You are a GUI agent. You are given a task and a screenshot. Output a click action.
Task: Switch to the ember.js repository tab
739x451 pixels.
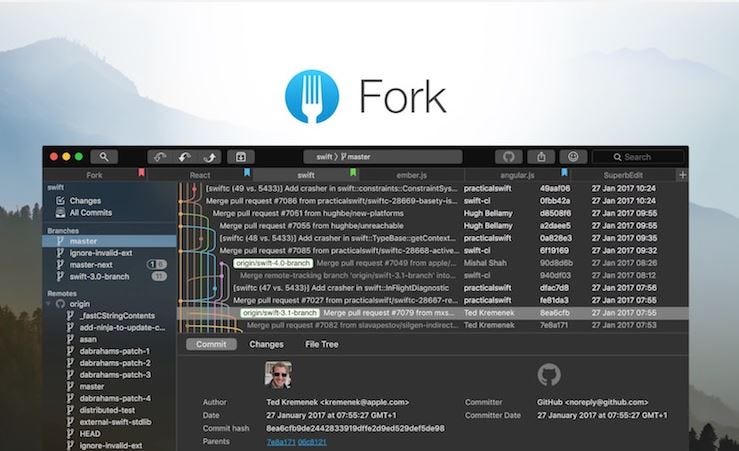[x=411, y=175]
